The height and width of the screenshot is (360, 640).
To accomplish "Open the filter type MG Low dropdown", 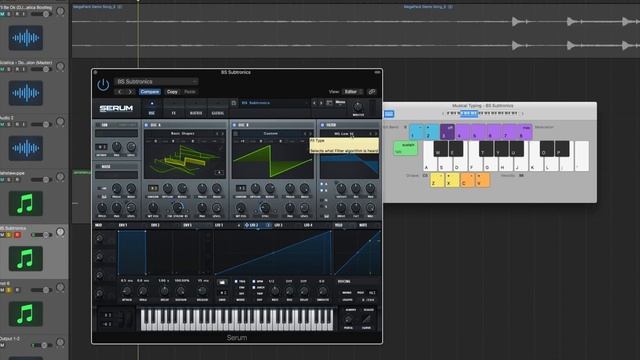I will (x=344, y=133).
